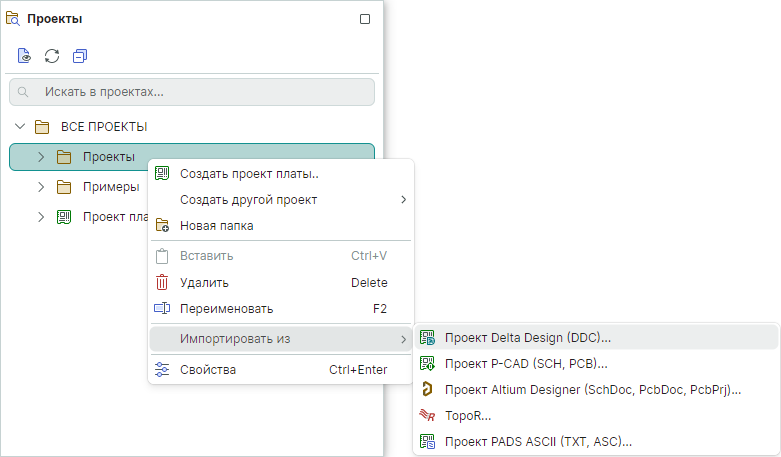Click the Altium Designer import icon

[427, 389]
